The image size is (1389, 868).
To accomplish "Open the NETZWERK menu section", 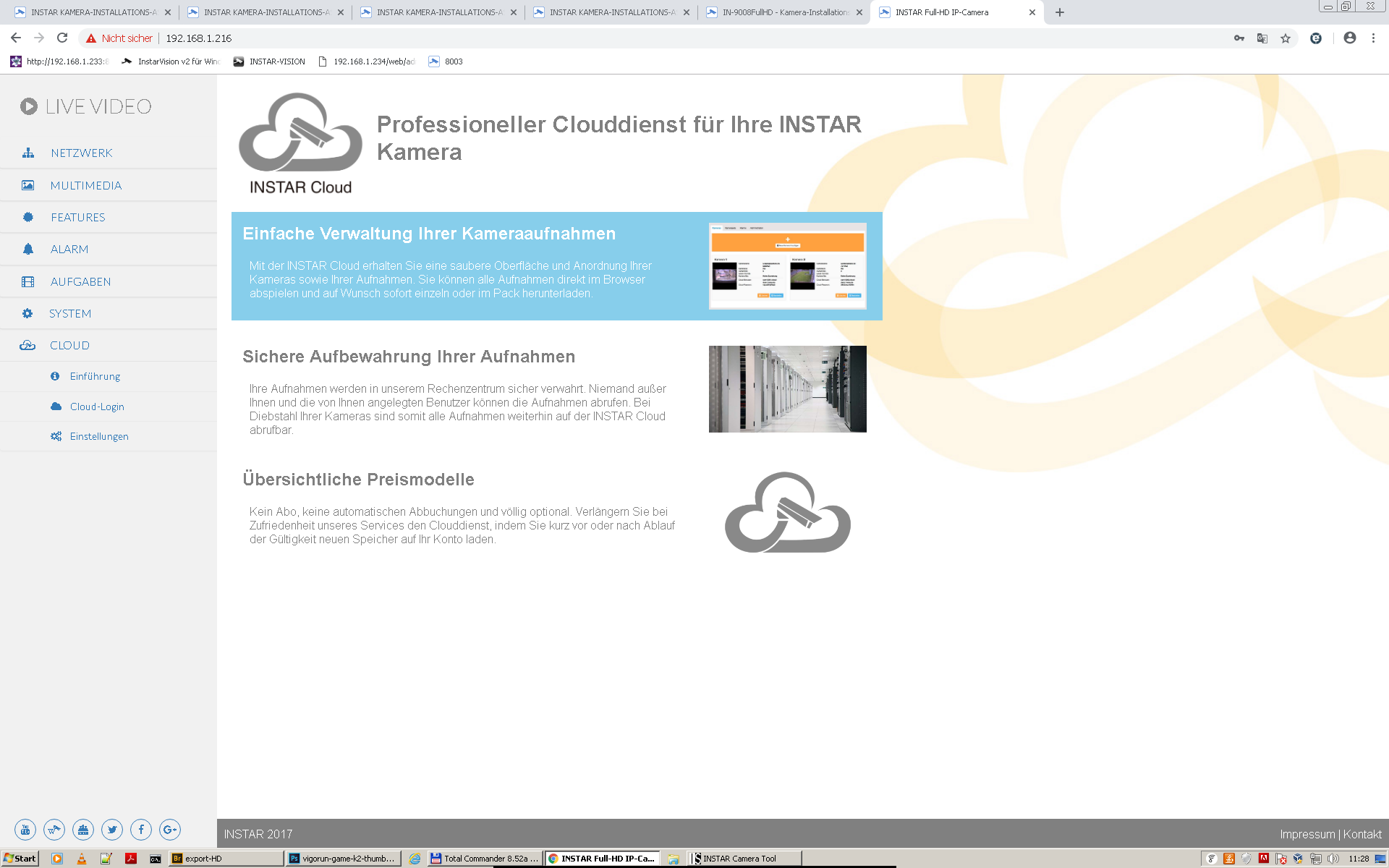I will click(x=81, y=153).
